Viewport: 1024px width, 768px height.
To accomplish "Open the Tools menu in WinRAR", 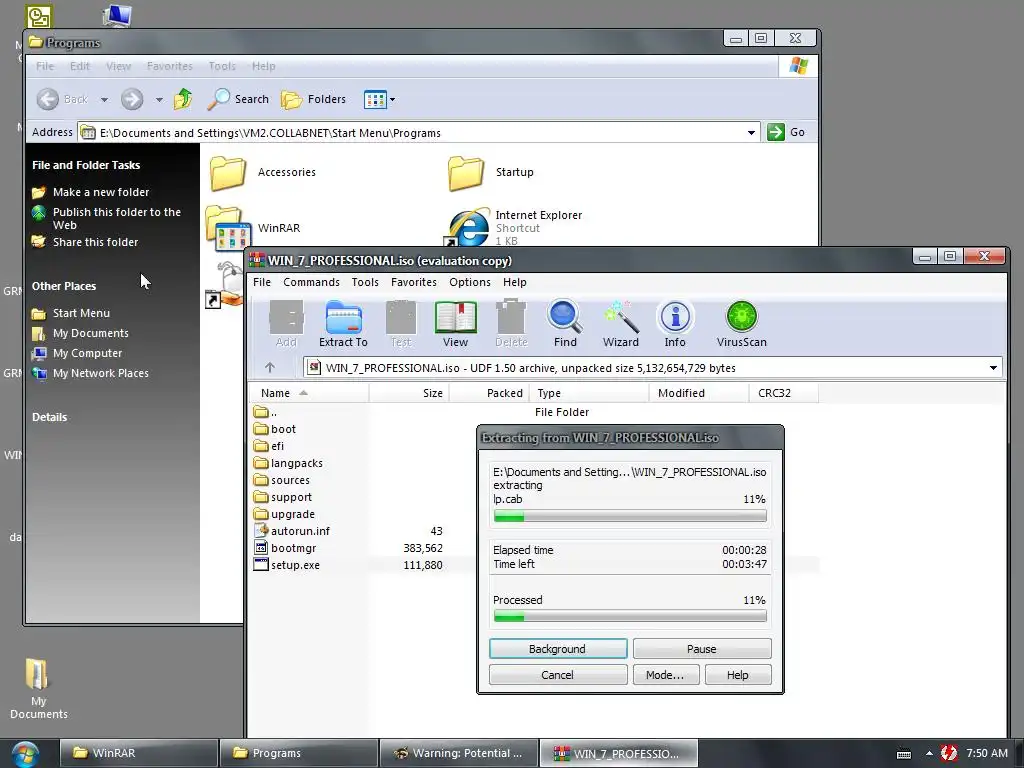I will point(365,282).
